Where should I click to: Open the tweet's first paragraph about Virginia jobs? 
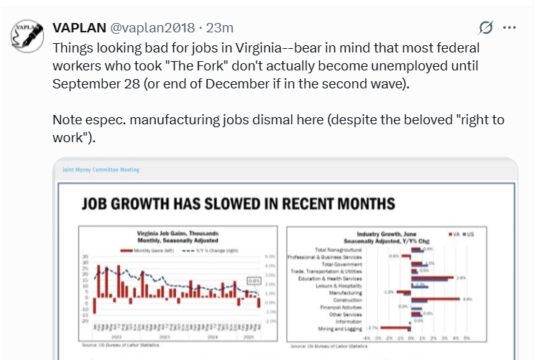click(x=266, y=66)
